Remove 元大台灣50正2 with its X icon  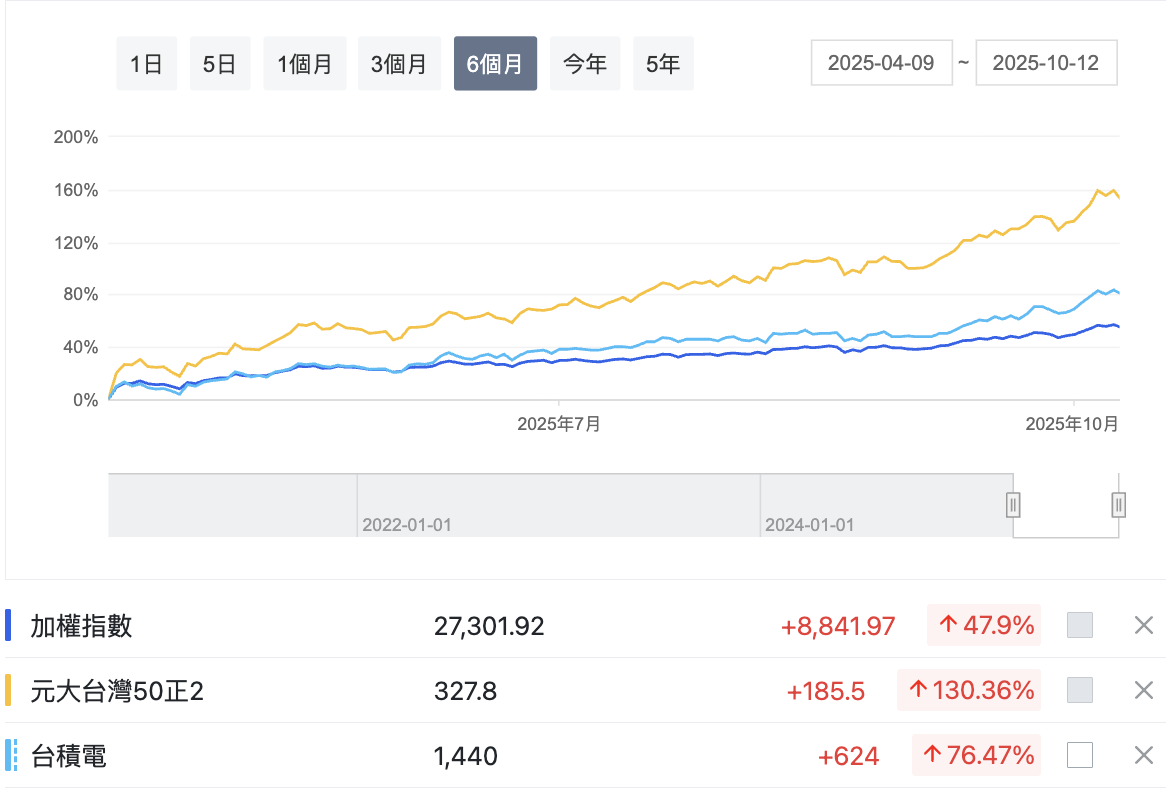(x=1144, y=690)
